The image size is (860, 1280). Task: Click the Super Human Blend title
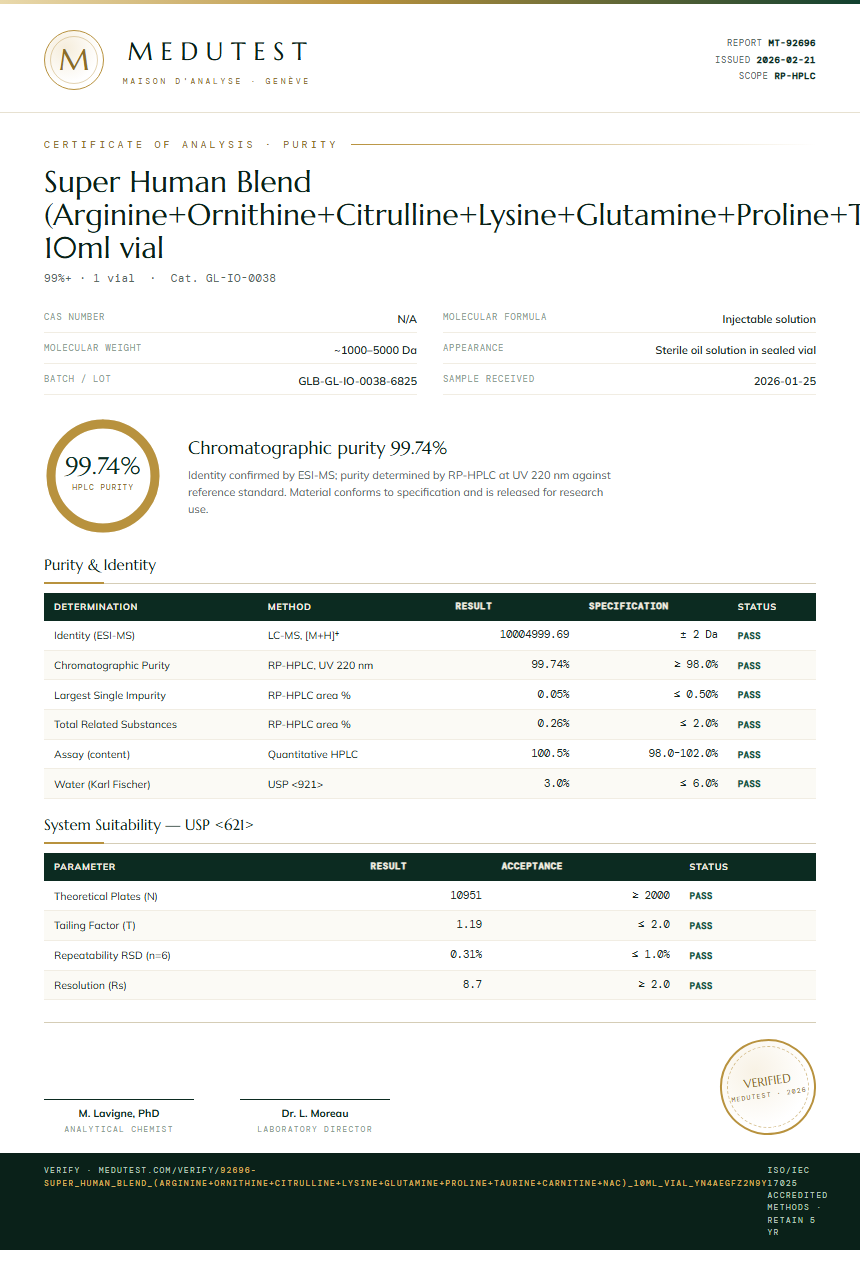[x=452, y=215]
